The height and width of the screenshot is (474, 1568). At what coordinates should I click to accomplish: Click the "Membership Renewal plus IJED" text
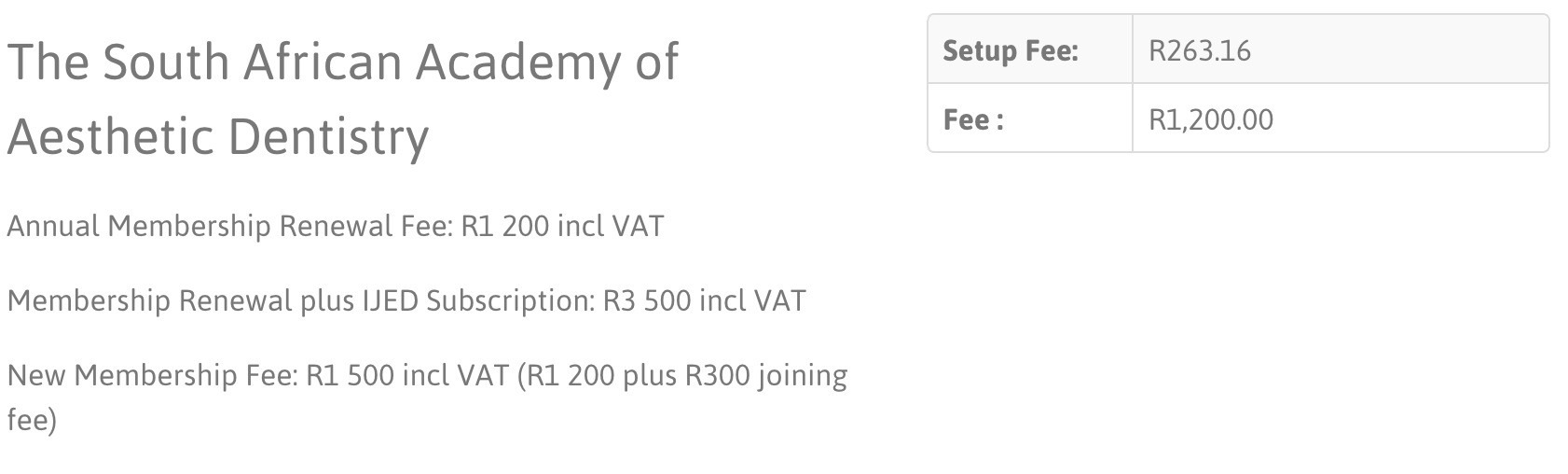(x=213, y=301)
